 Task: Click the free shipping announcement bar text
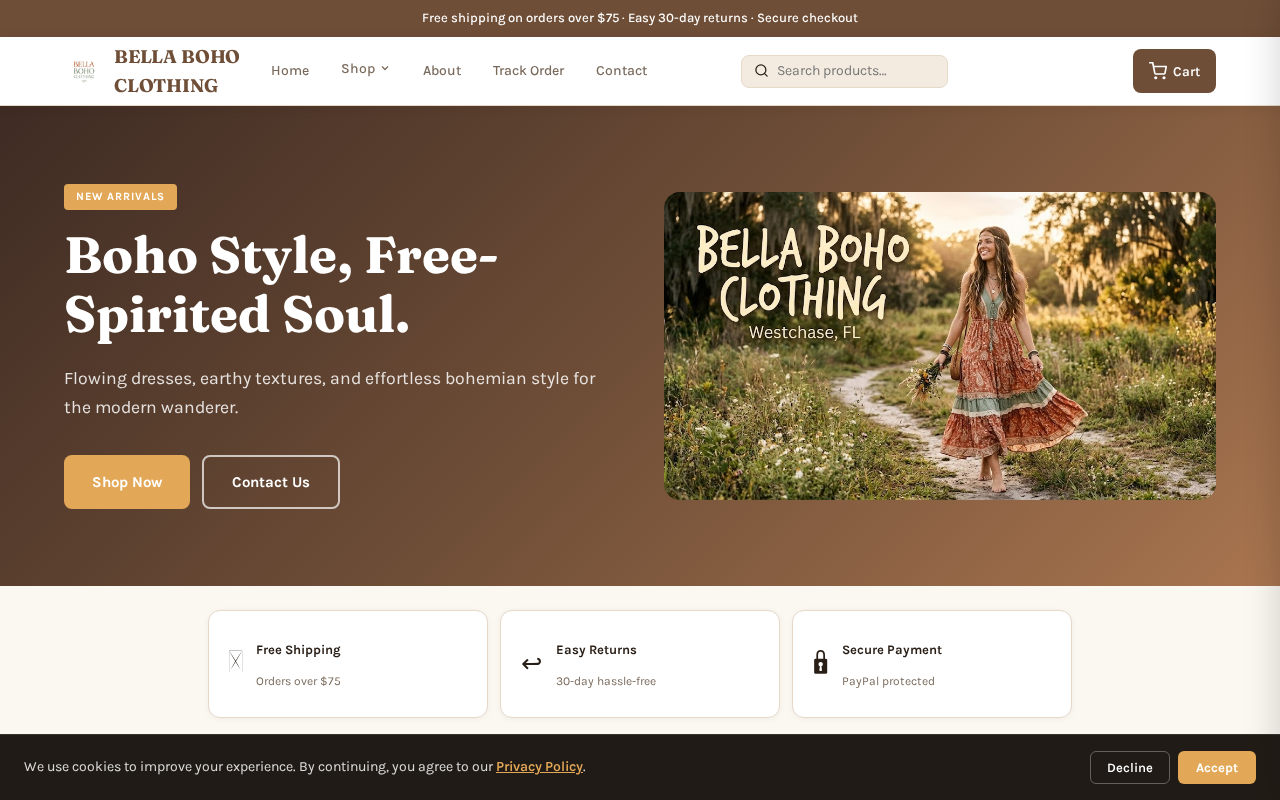[640, 18]
